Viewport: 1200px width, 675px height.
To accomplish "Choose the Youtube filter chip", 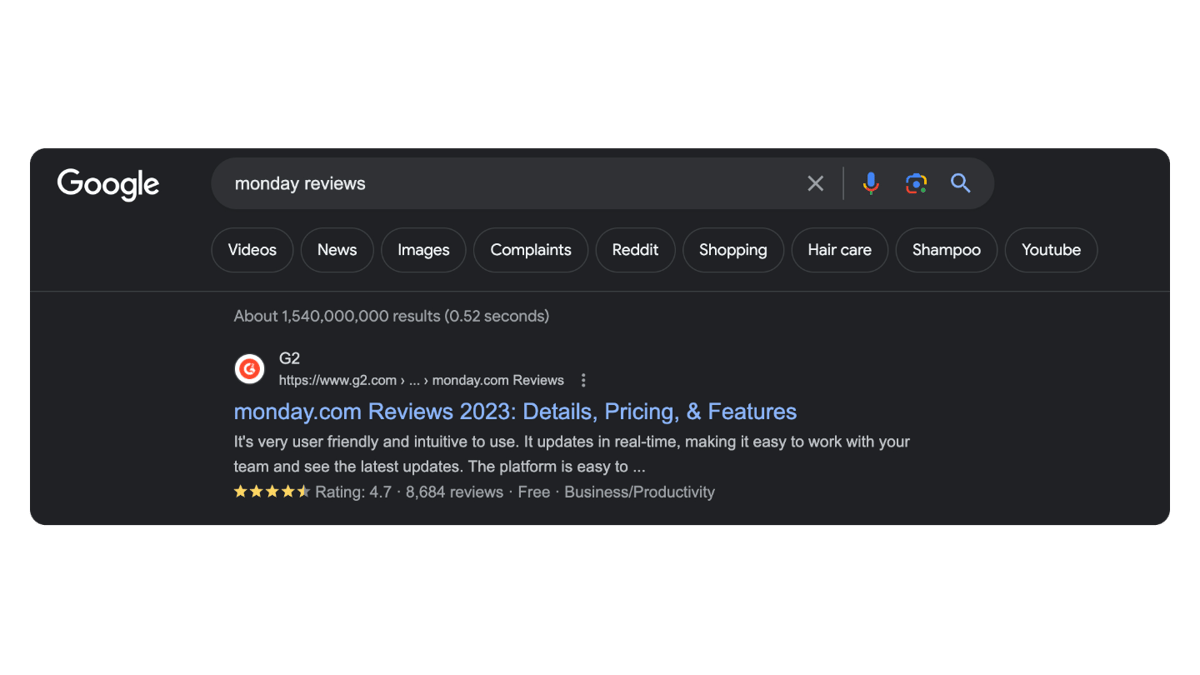I will 1051,250.
